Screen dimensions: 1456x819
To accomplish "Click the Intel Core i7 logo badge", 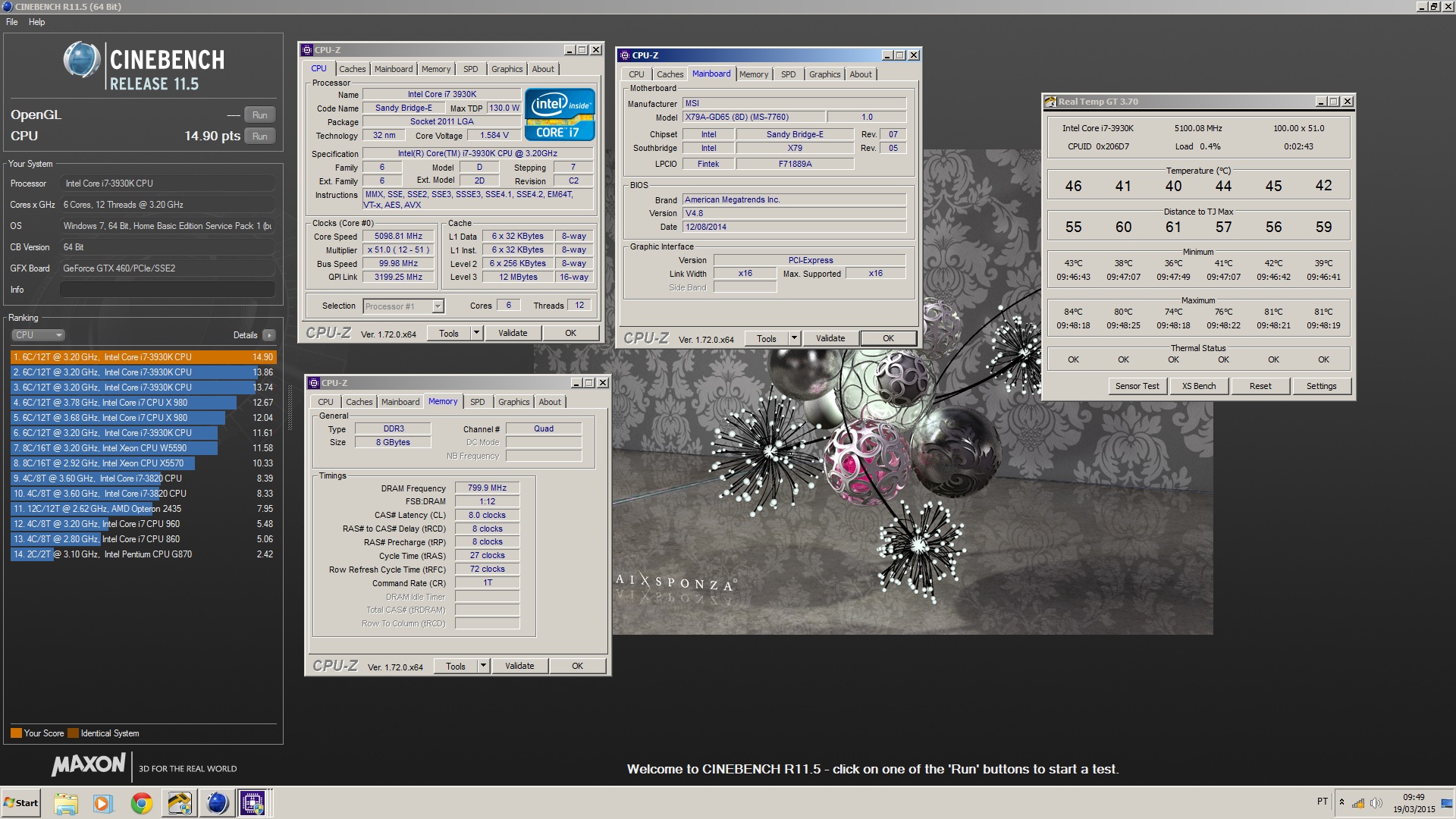I will point(560,115).
